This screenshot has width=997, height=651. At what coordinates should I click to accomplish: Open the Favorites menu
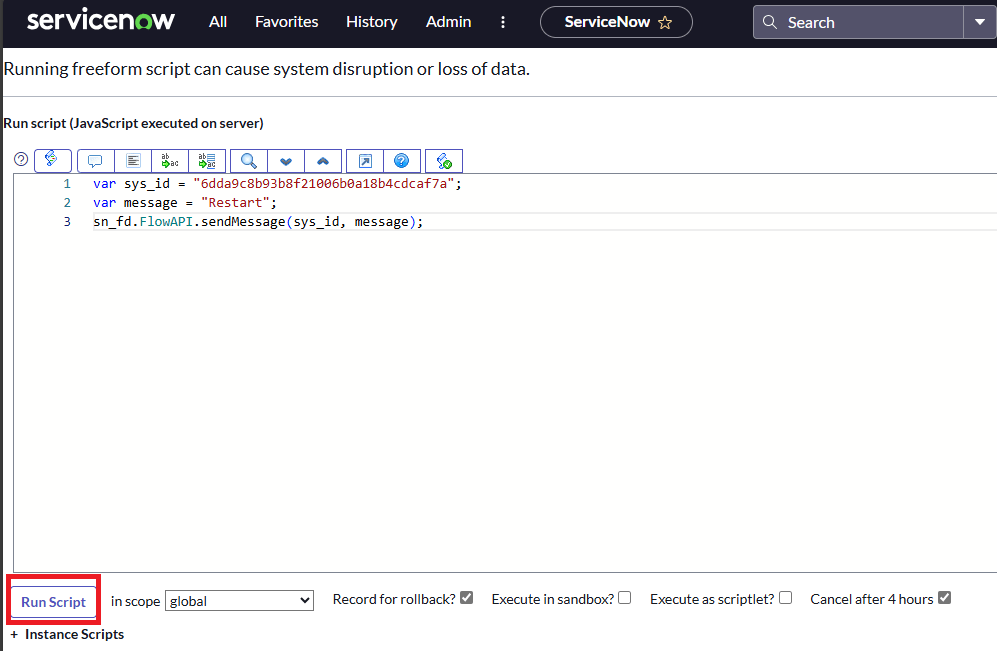(x=286, y=22)
